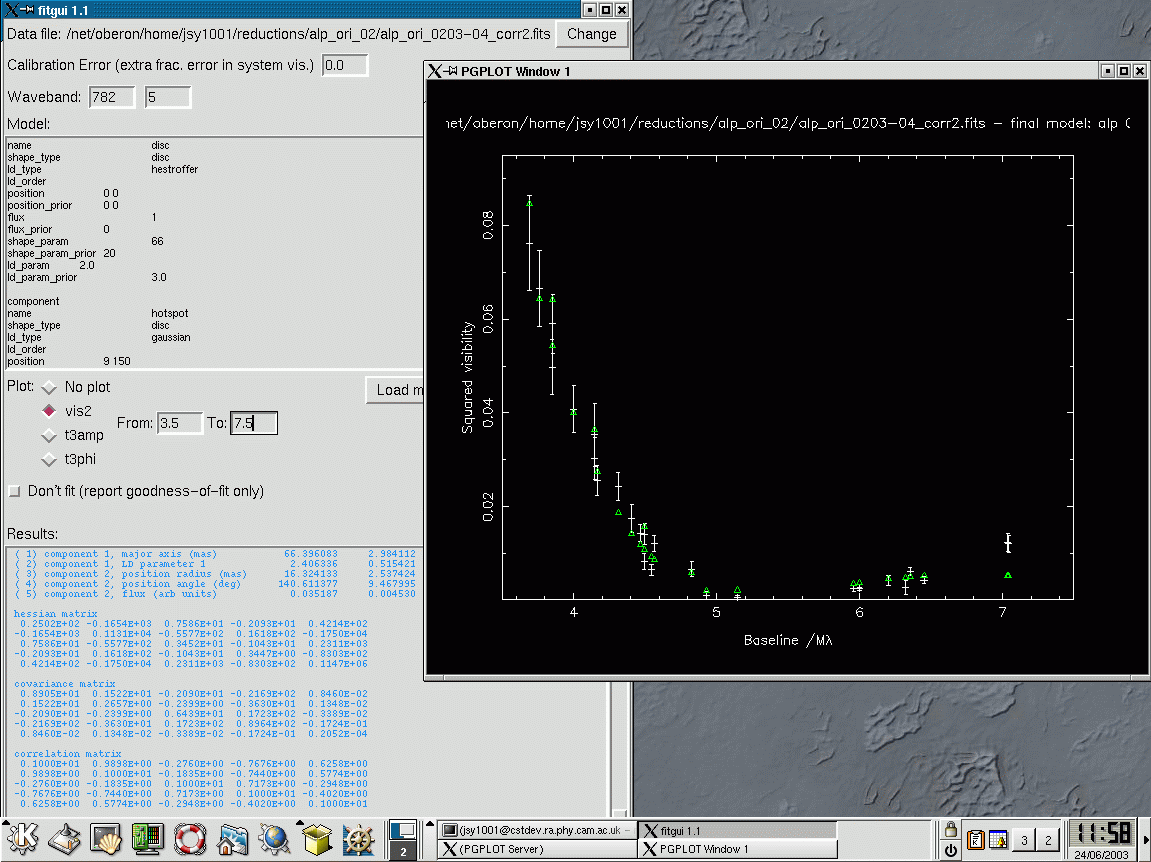Click the Change data file button

(592, 34)
